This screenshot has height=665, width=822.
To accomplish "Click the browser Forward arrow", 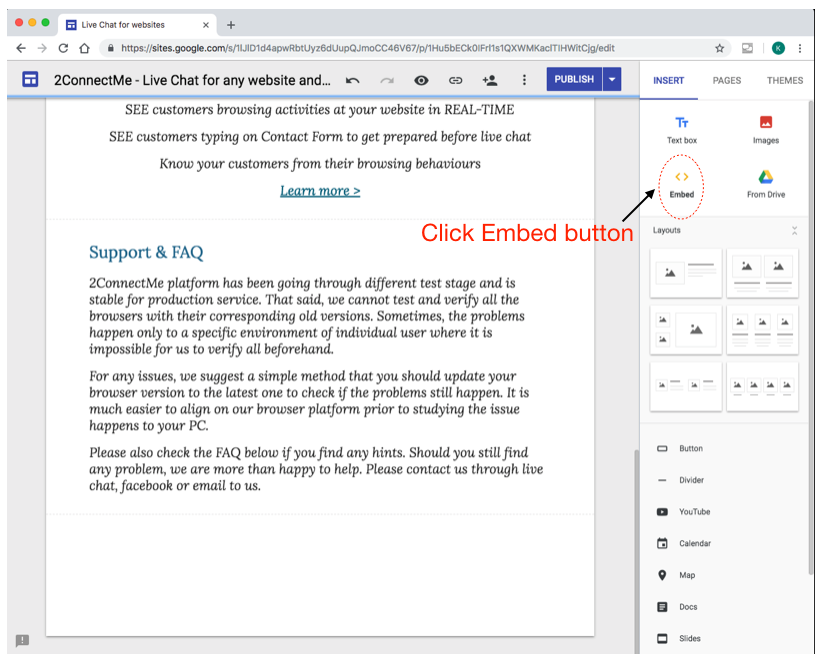I will point(42,48).
